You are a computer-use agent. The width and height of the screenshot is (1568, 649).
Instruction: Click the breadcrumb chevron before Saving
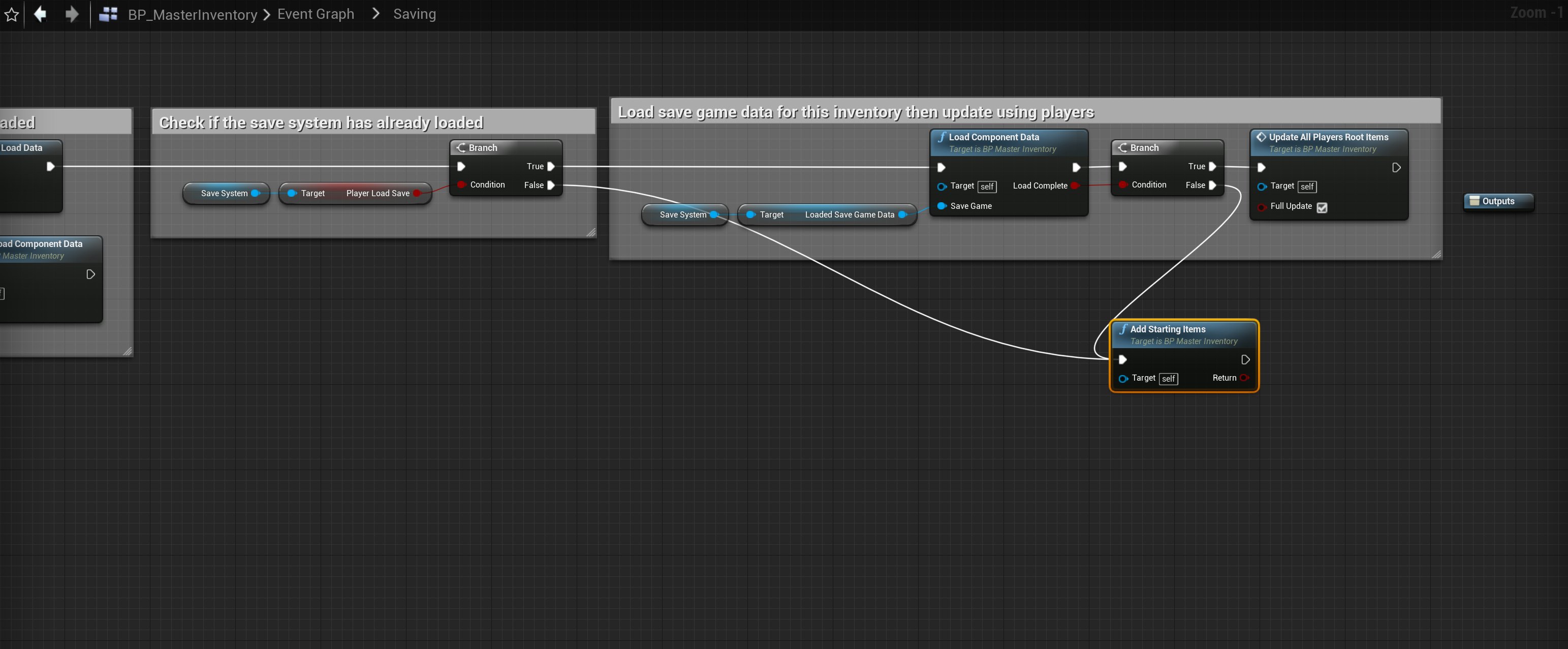(x=375, y=13)
